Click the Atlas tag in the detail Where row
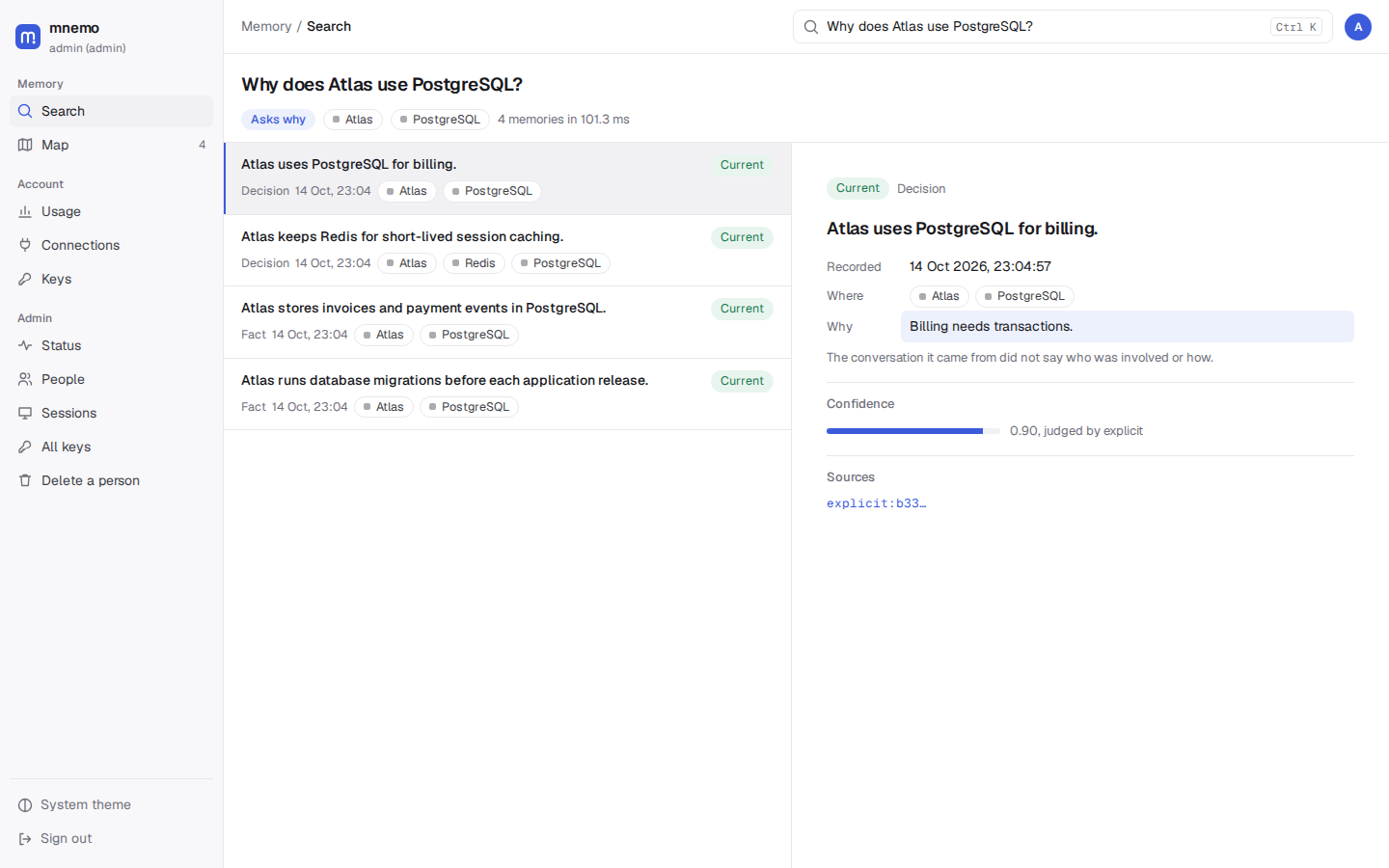 pos(940,296)
